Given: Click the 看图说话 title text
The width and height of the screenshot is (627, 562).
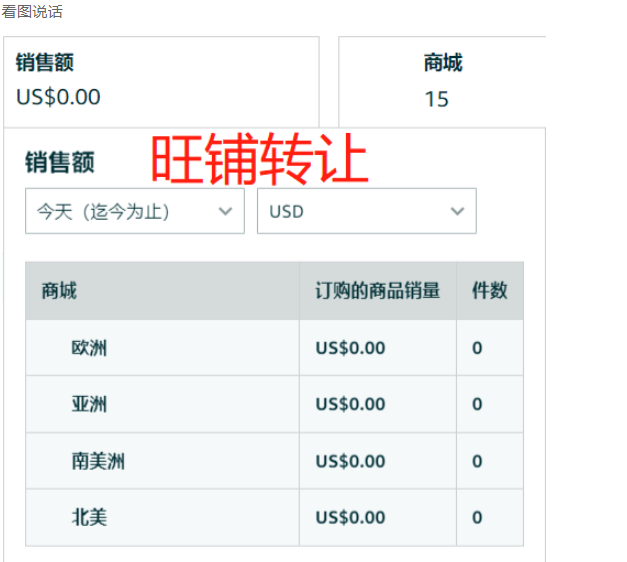Looking at the screenshot, I should (32, 11).
